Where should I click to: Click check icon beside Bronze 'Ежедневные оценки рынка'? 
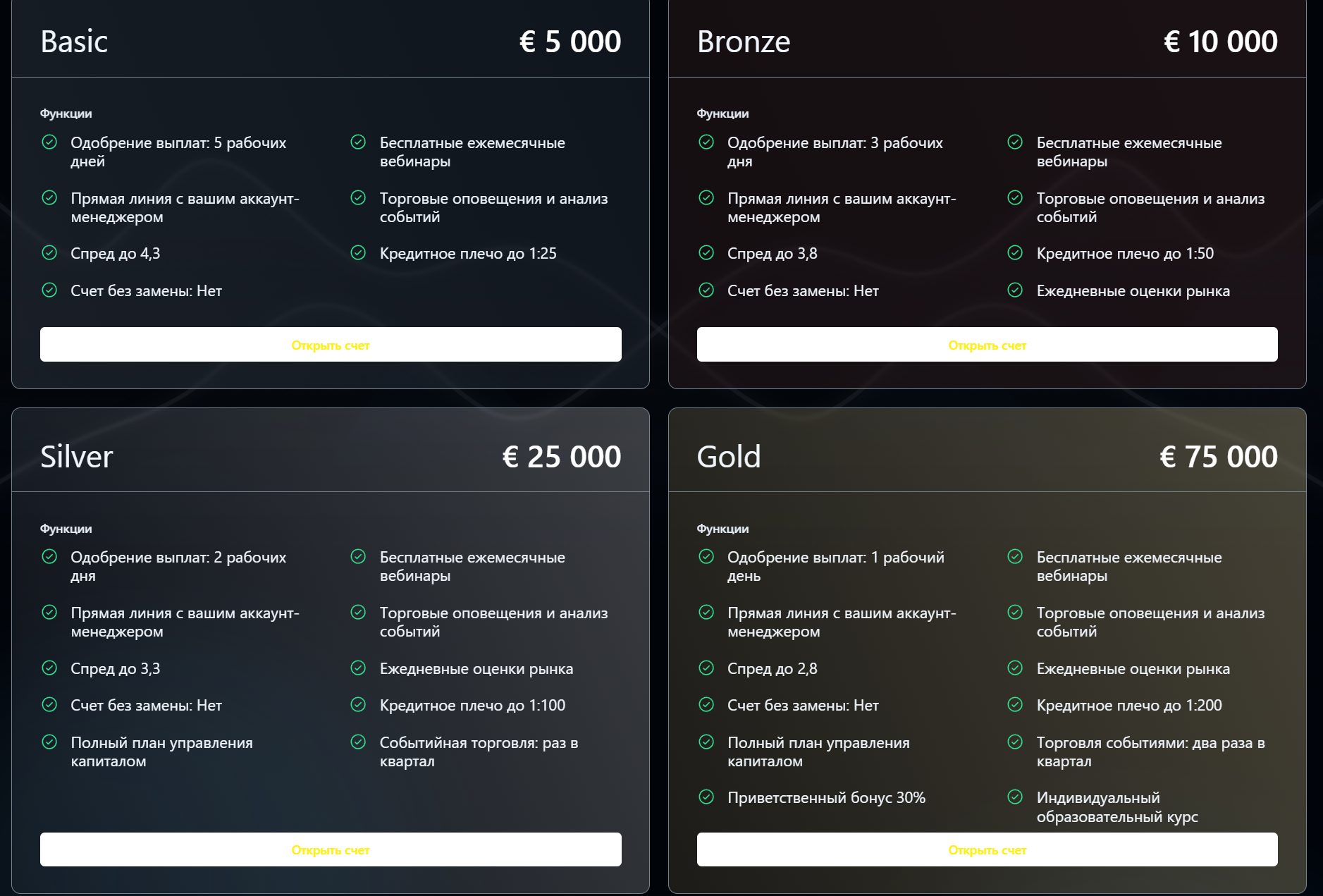[1015, 290]
